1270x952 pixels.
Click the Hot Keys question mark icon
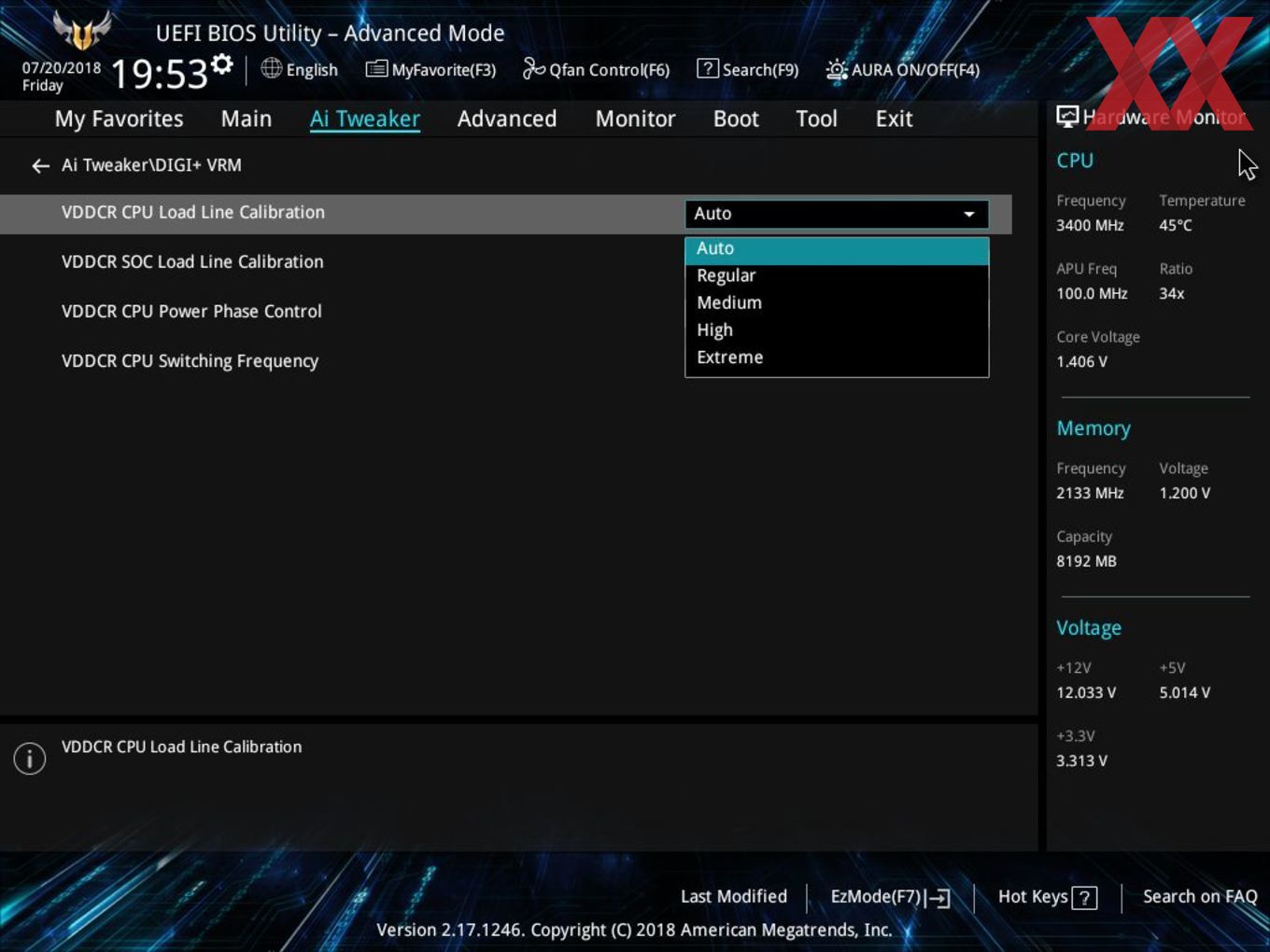[1084, 898]
